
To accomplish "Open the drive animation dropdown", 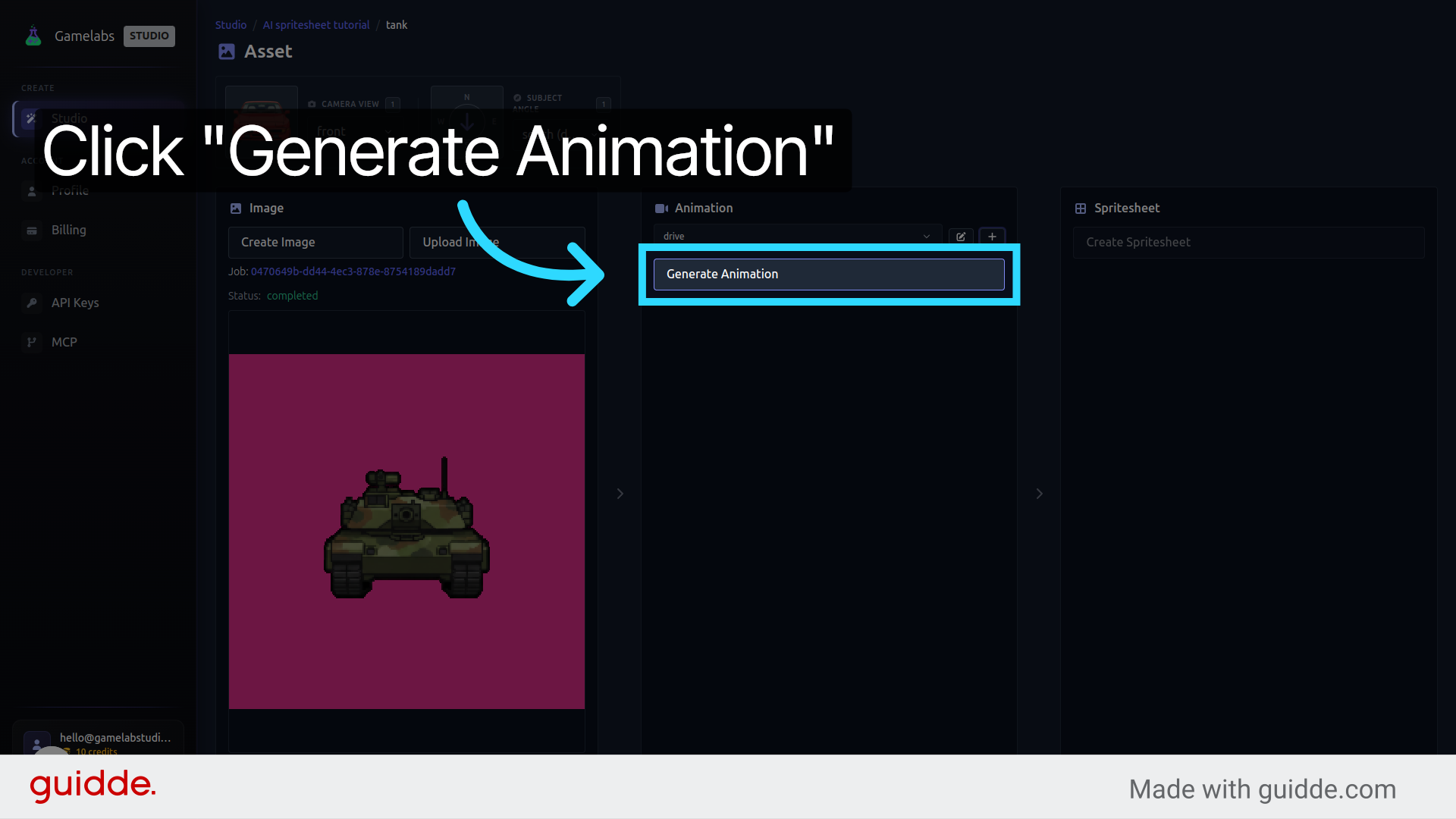I will click(798, 236).
